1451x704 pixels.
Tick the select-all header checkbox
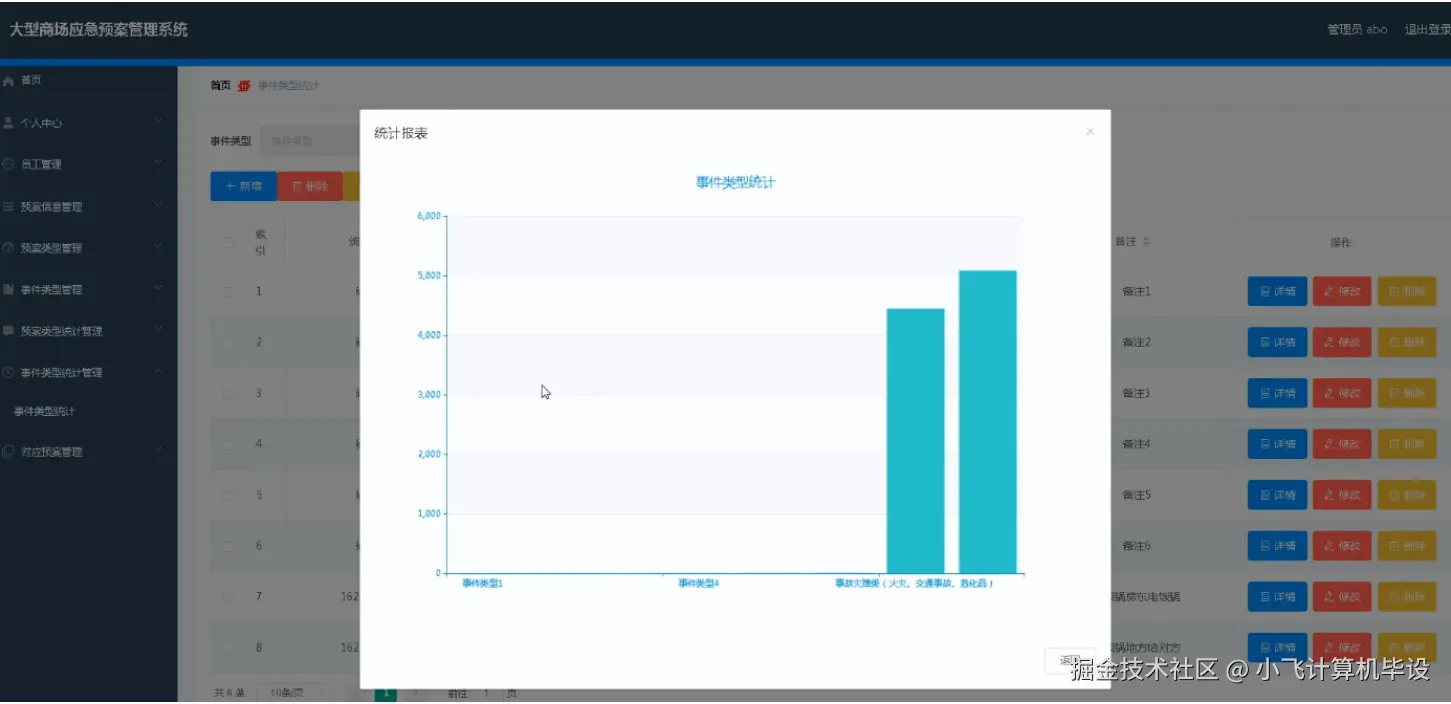228,242
